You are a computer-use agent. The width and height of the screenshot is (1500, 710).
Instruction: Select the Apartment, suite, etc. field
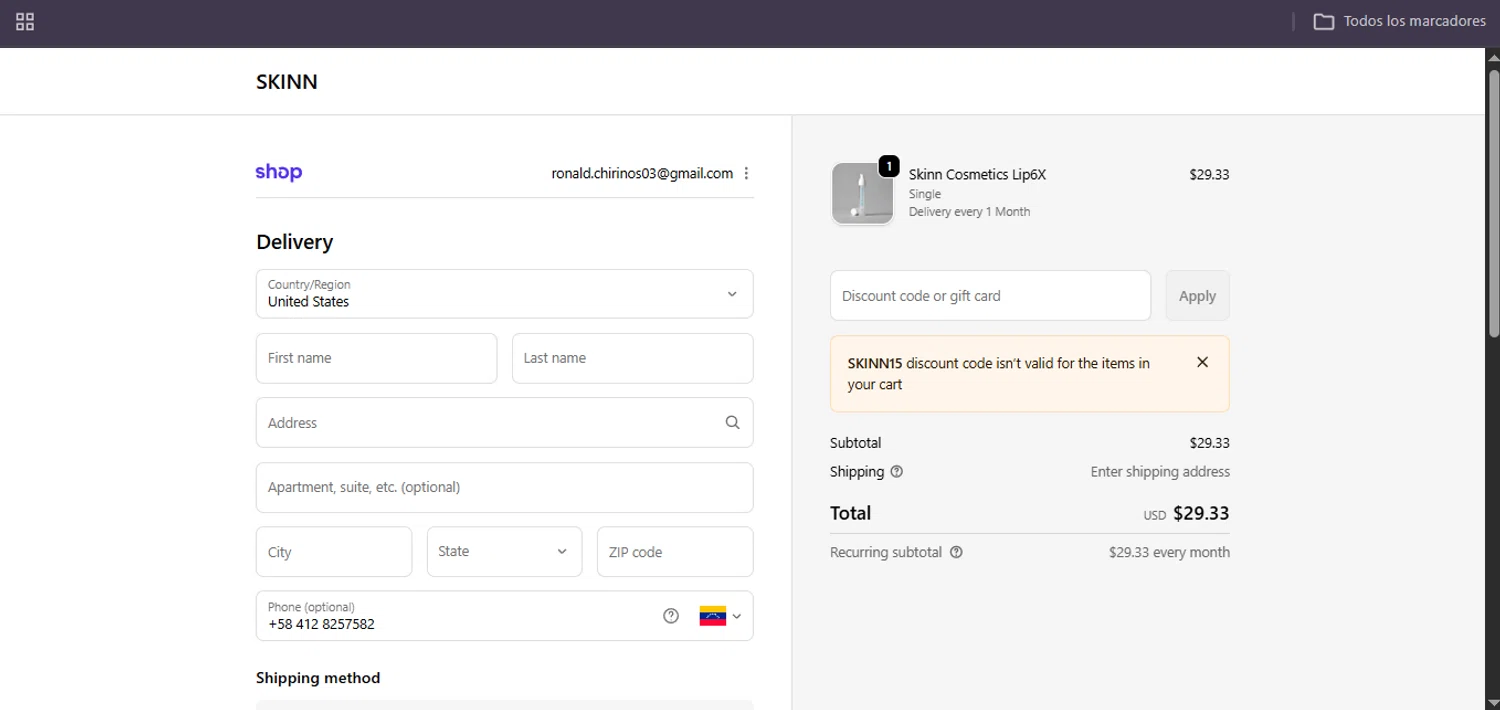point(505,488)
